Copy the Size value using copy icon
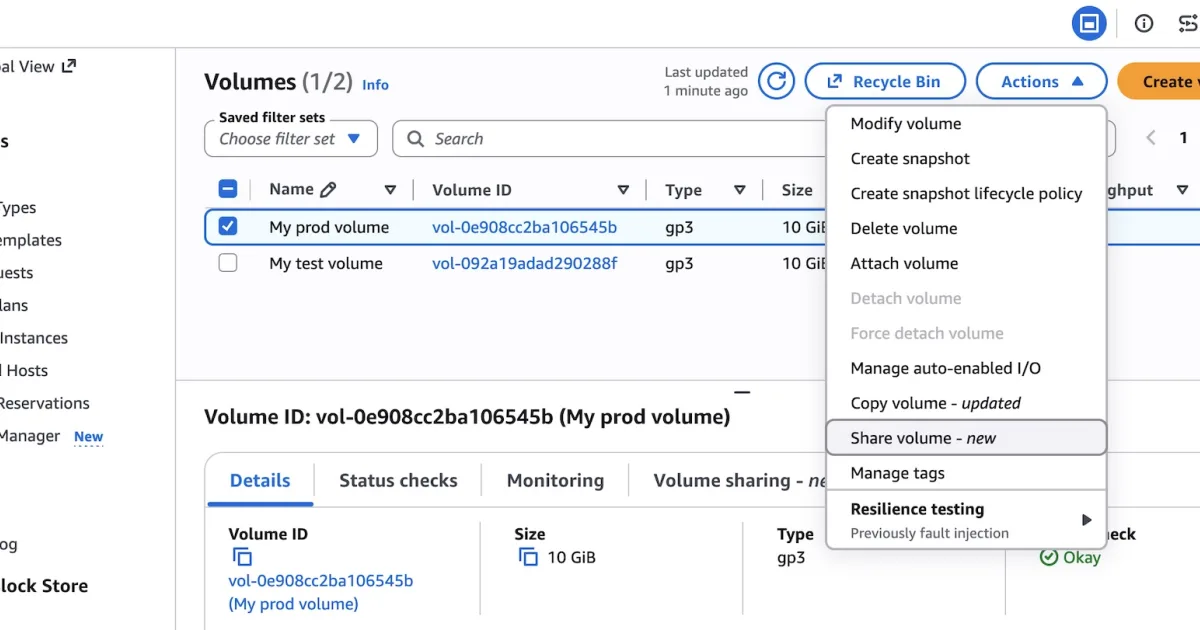Viewport: 1200px width, 630px height. 528,557
